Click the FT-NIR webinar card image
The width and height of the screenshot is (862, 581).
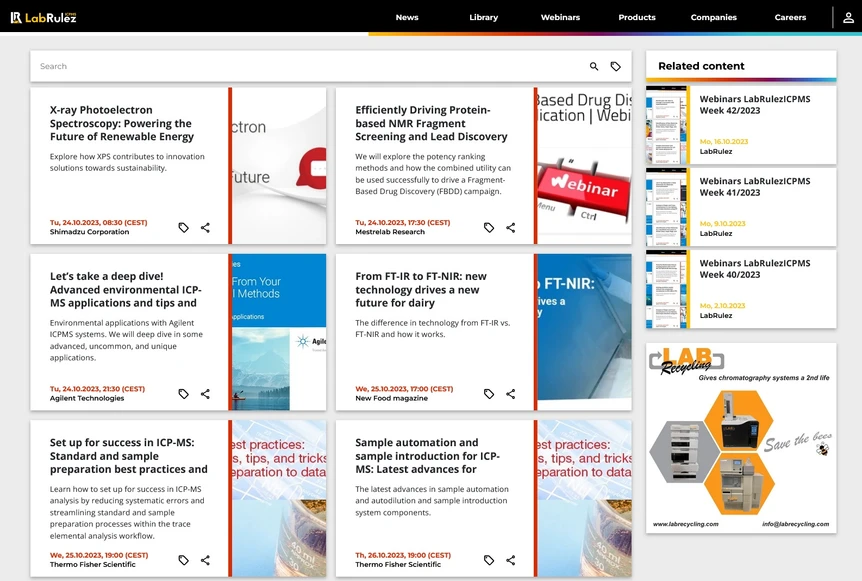click(584, 332)
